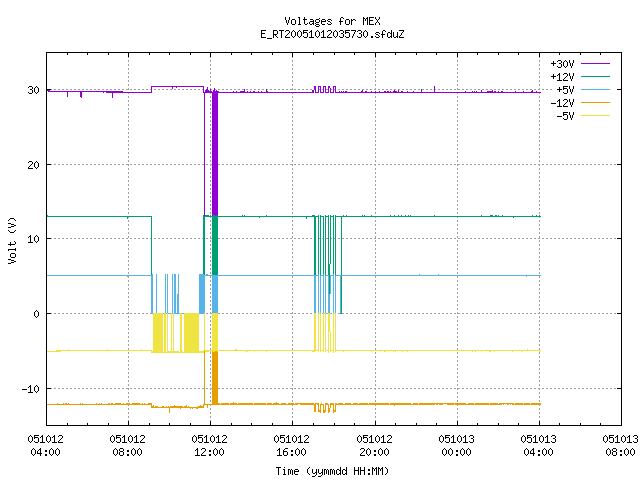Screen dimensions: 640x480
Task: Click the y-axis tick label -10
Action: pyautogui.click(x=31, y=389)
